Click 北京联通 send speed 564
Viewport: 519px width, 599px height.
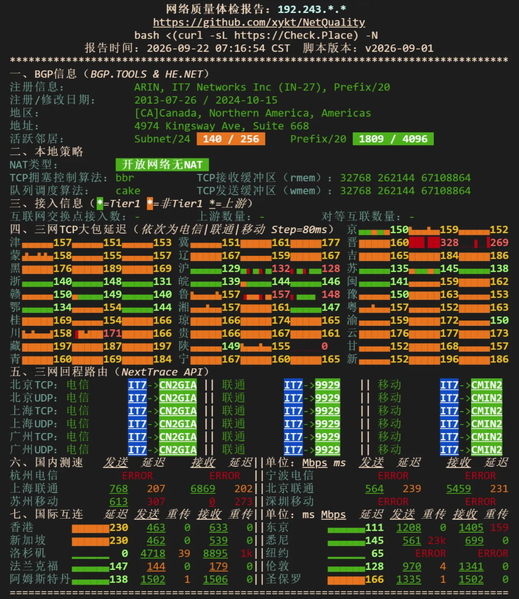pyautogui.click(x=374, y=489)
